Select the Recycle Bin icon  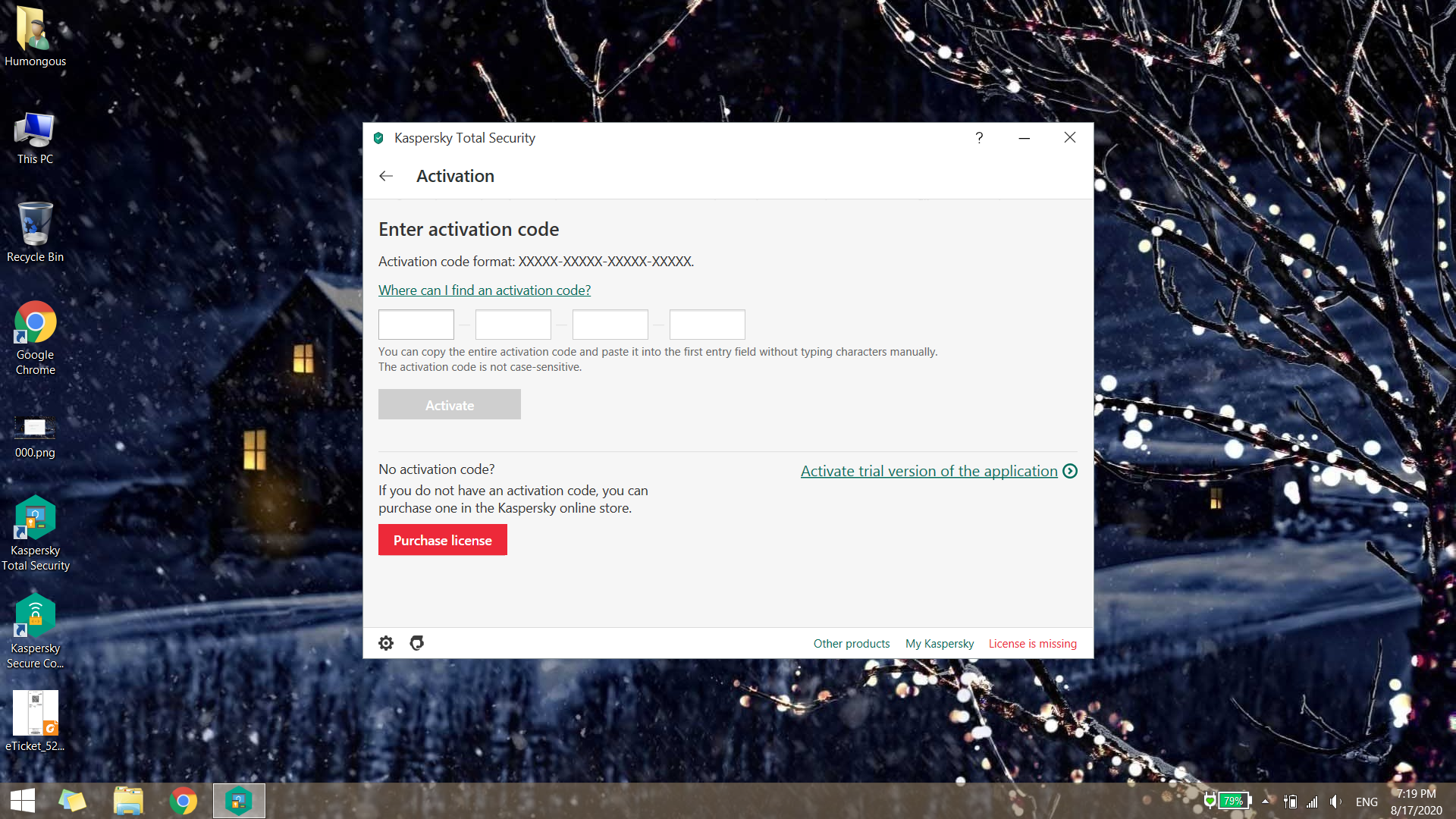tap(35, 233)
